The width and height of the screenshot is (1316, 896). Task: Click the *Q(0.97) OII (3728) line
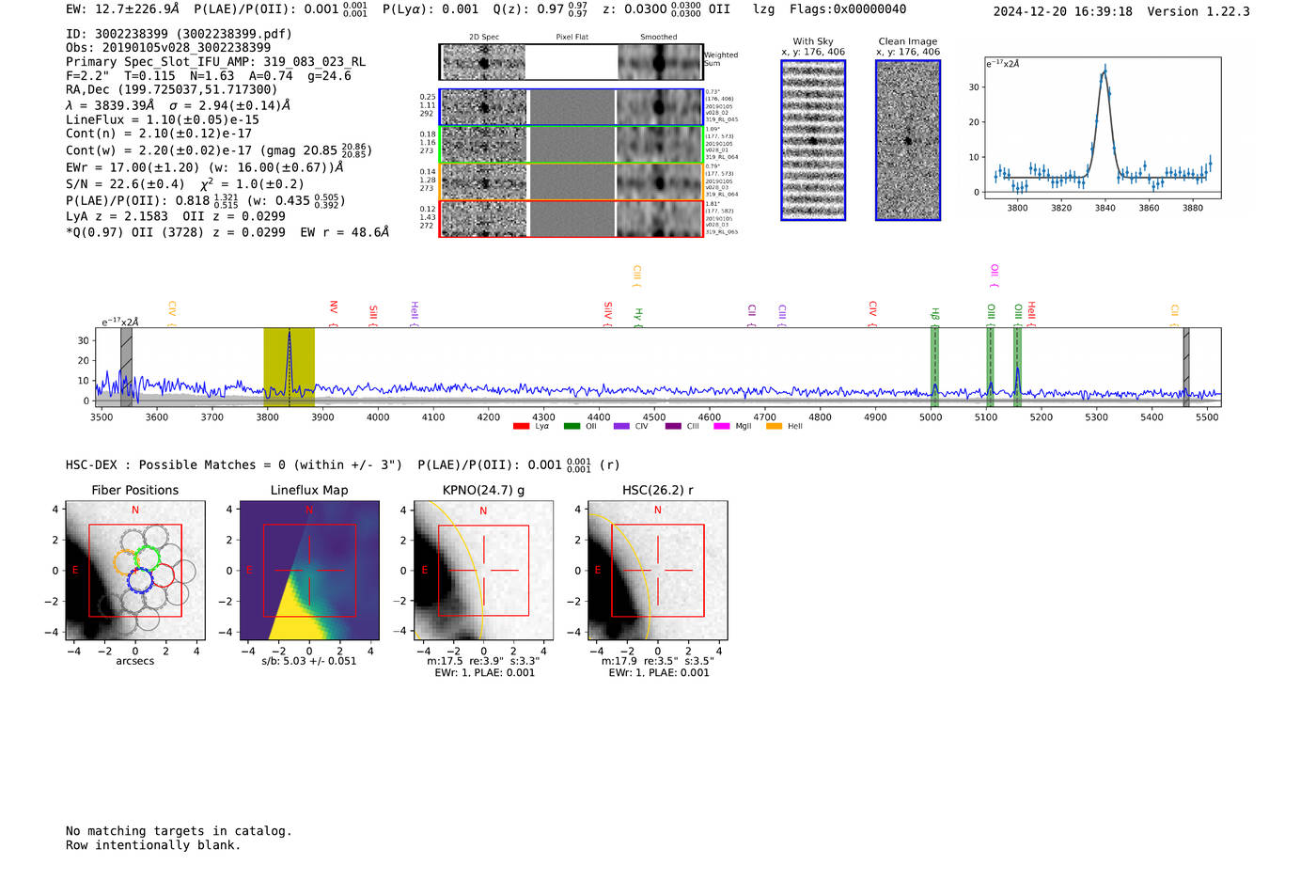point(227,231)
